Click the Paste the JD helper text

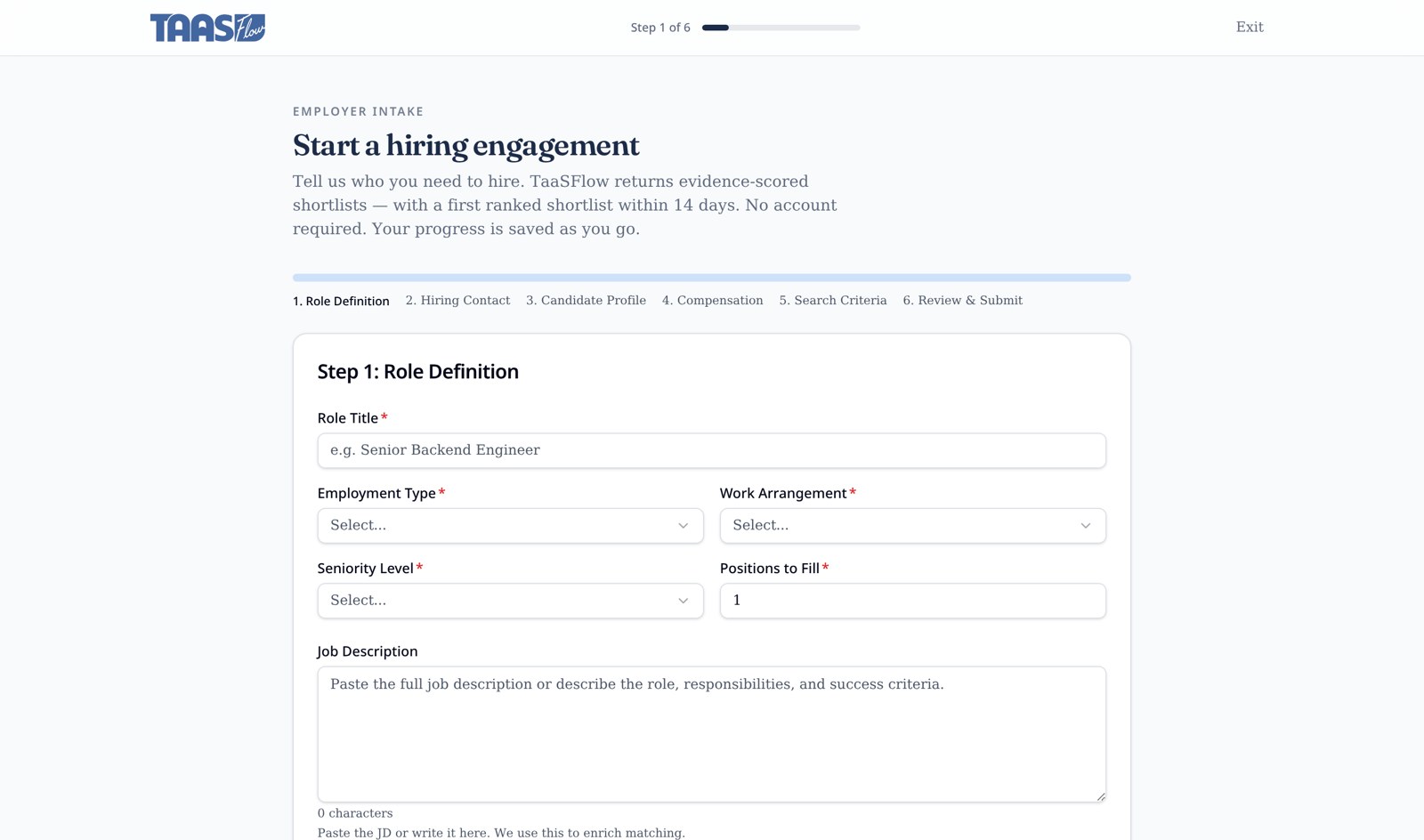501,833
